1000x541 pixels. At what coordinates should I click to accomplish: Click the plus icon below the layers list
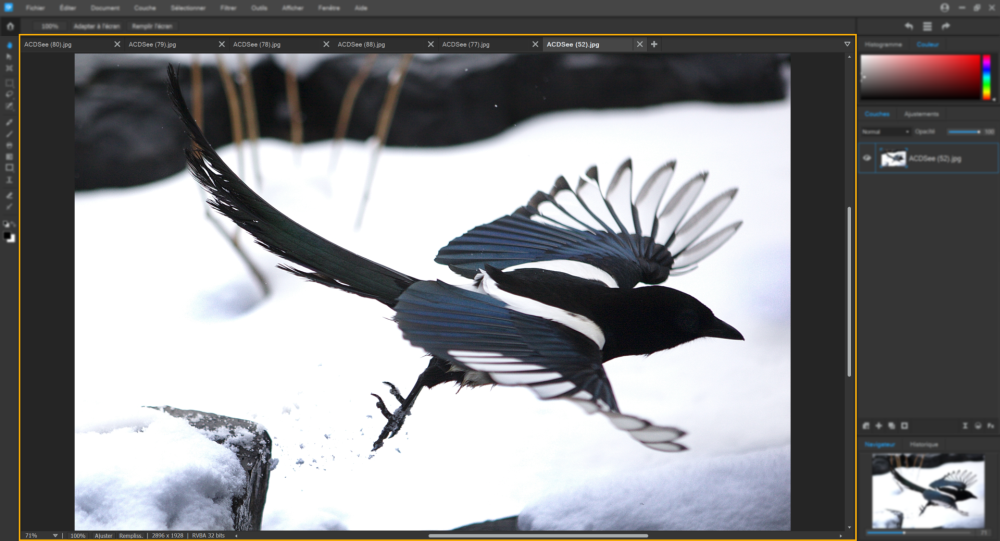[878, 426]
